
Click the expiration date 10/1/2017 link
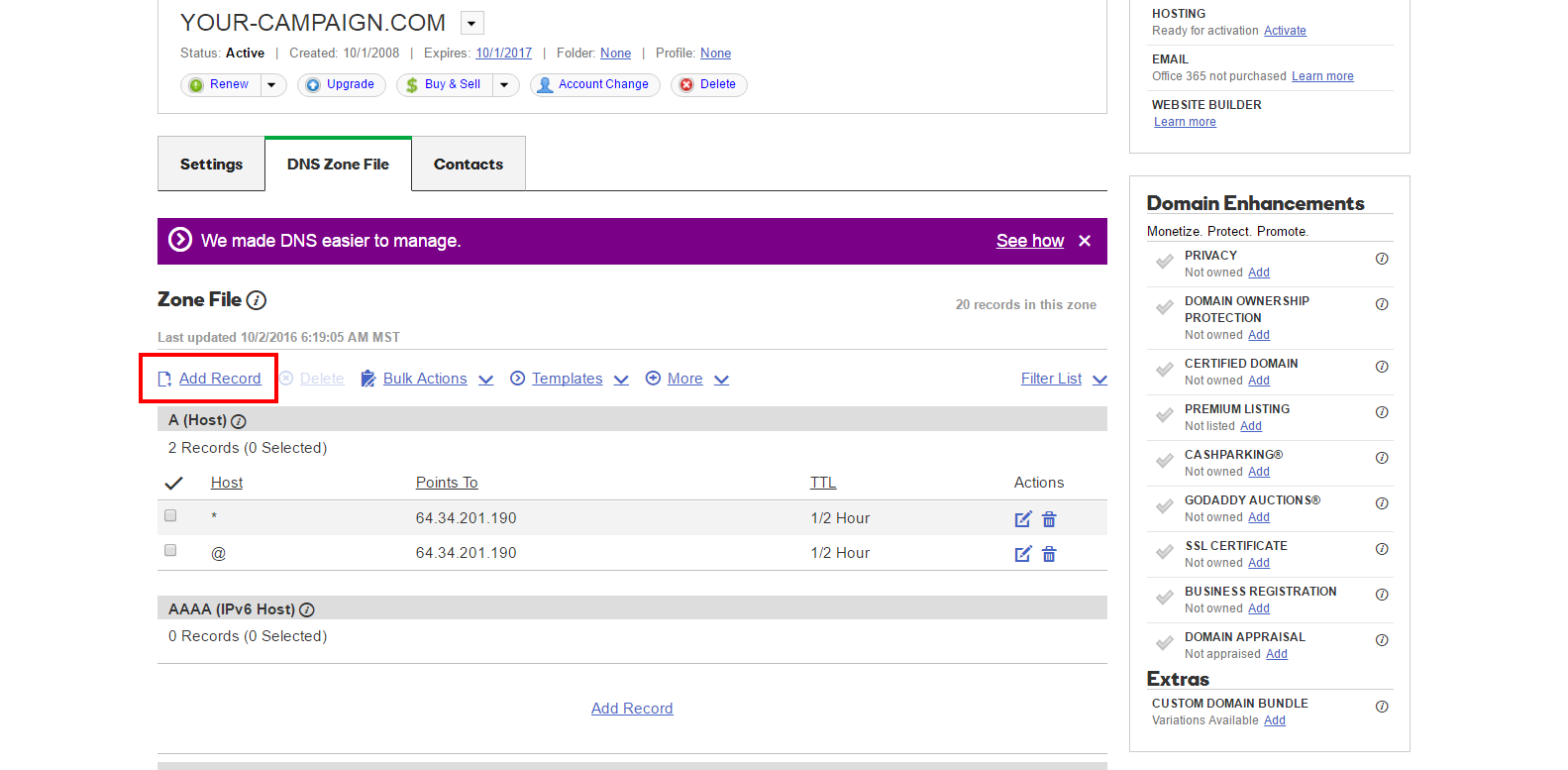(x=503, y=54)
